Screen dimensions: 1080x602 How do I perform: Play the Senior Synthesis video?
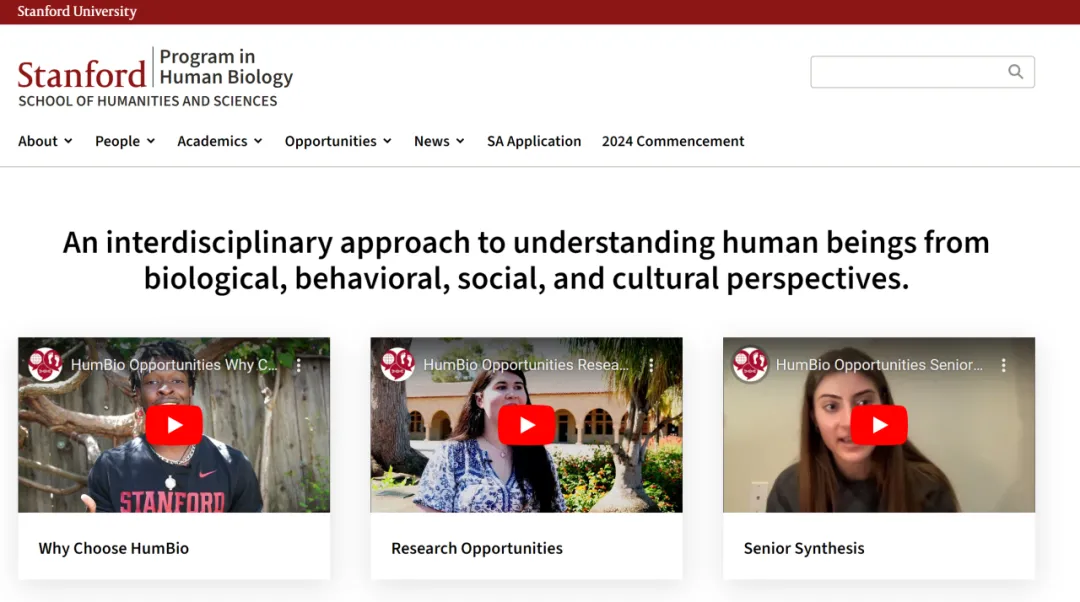tap(879, 425)
